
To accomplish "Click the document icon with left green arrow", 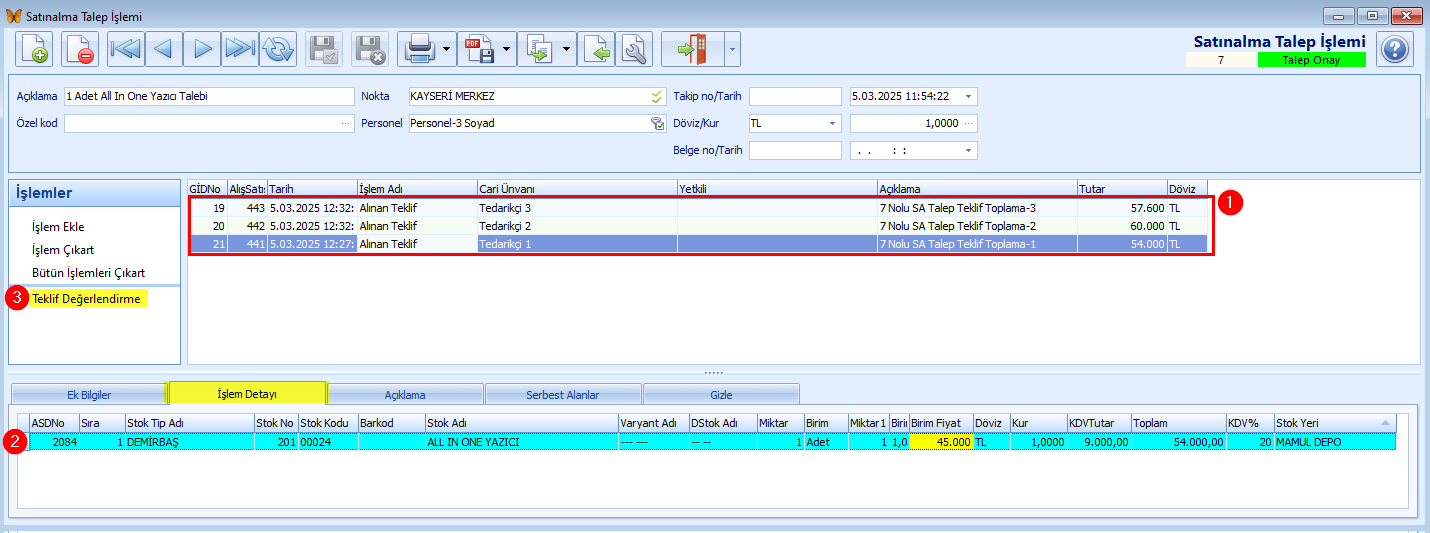I will coord(598,48).
